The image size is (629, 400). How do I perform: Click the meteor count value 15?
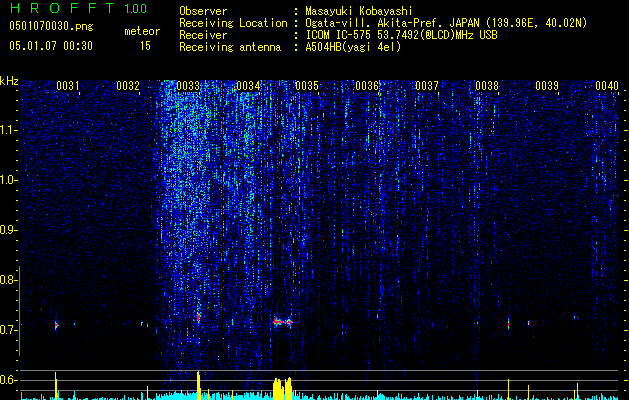(145, 46)
